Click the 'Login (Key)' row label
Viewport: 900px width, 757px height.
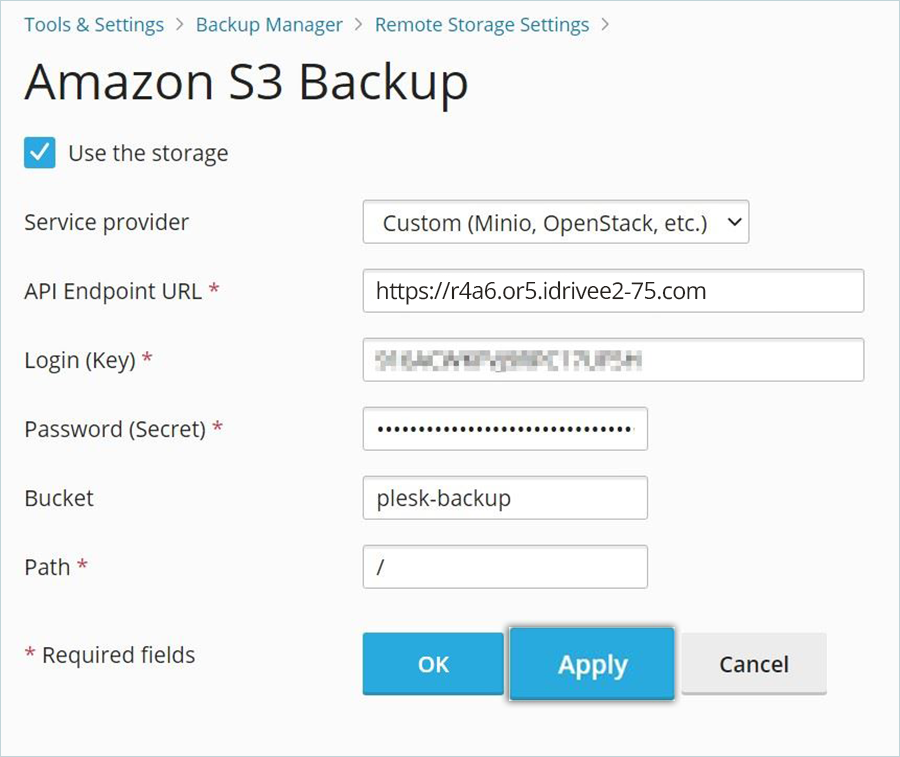[x=80, y=360]
